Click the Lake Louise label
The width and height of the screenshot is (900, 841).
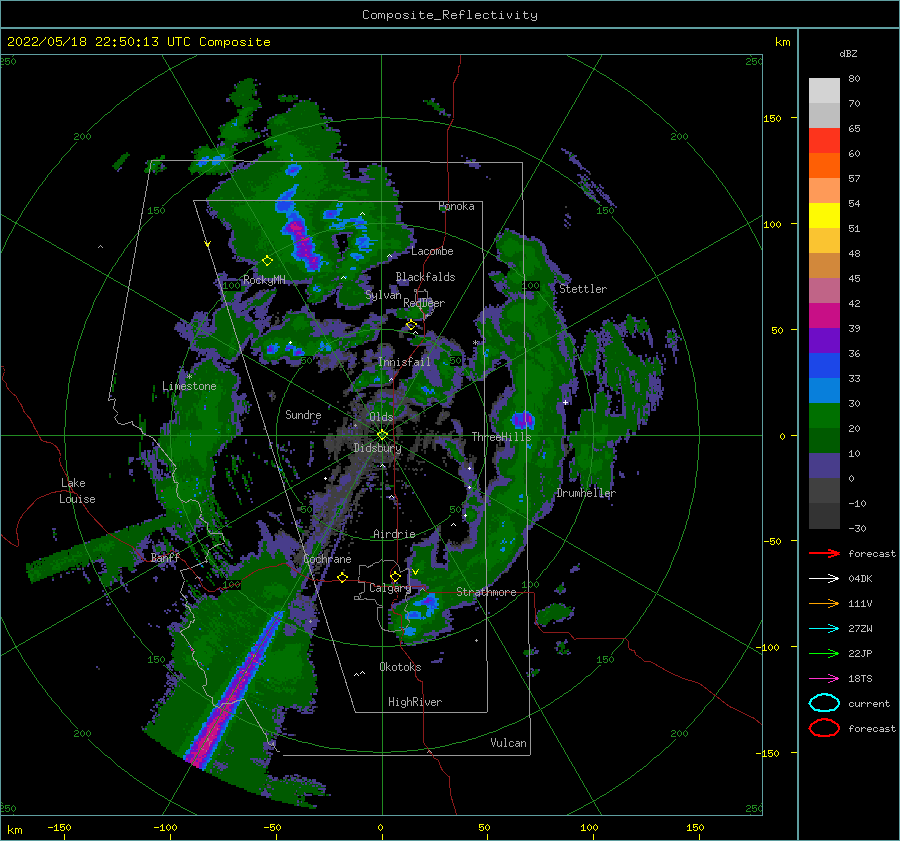coord(77,491)
